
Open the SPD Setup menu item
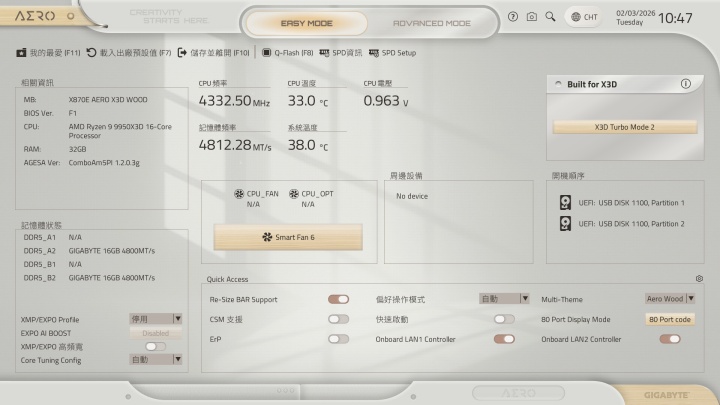pos(393,53)
